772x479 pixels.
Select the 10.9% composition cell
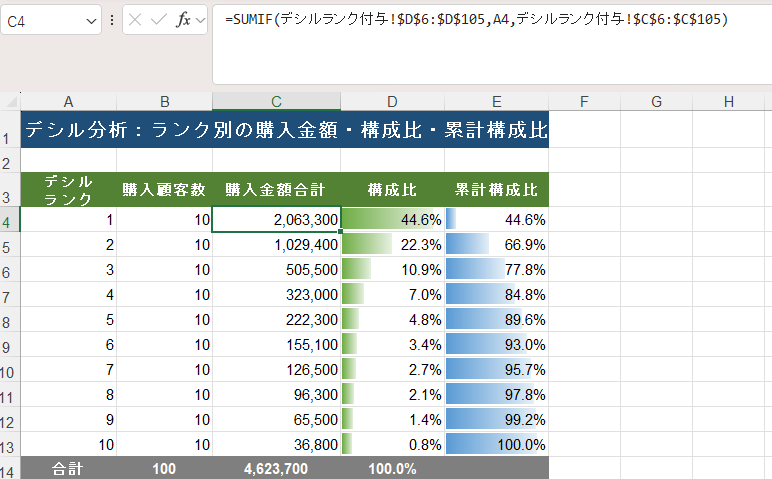[392, 270]
